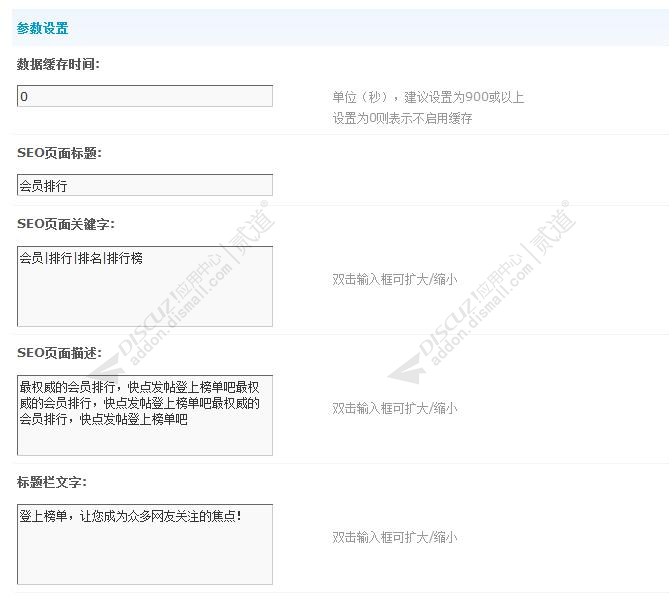The image size is (669, 597).
Task: Click the SEO页面关键字 label
Action: pyautogui.click(x=66, y=224)
